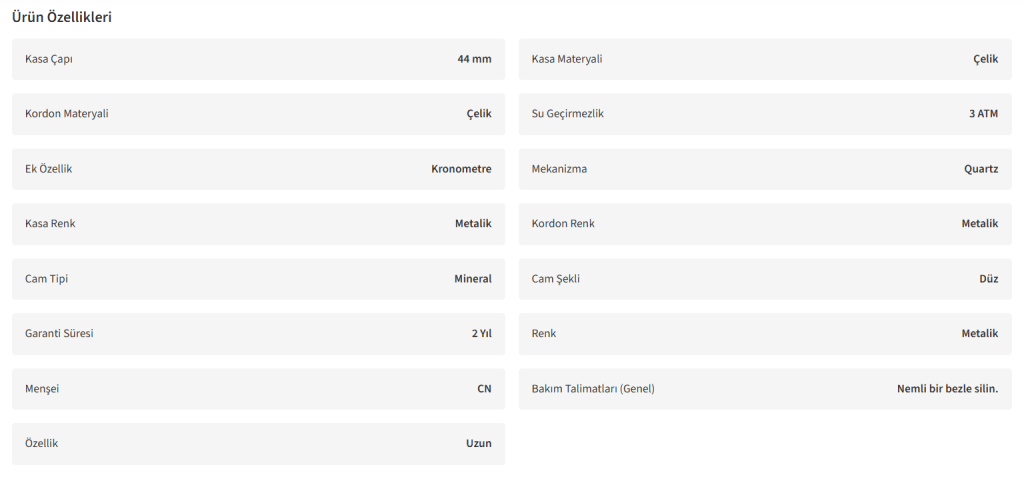Viewport: 1024px width, 481px height.
Task: Select the 3 ATM value
Action: [983, 114]
